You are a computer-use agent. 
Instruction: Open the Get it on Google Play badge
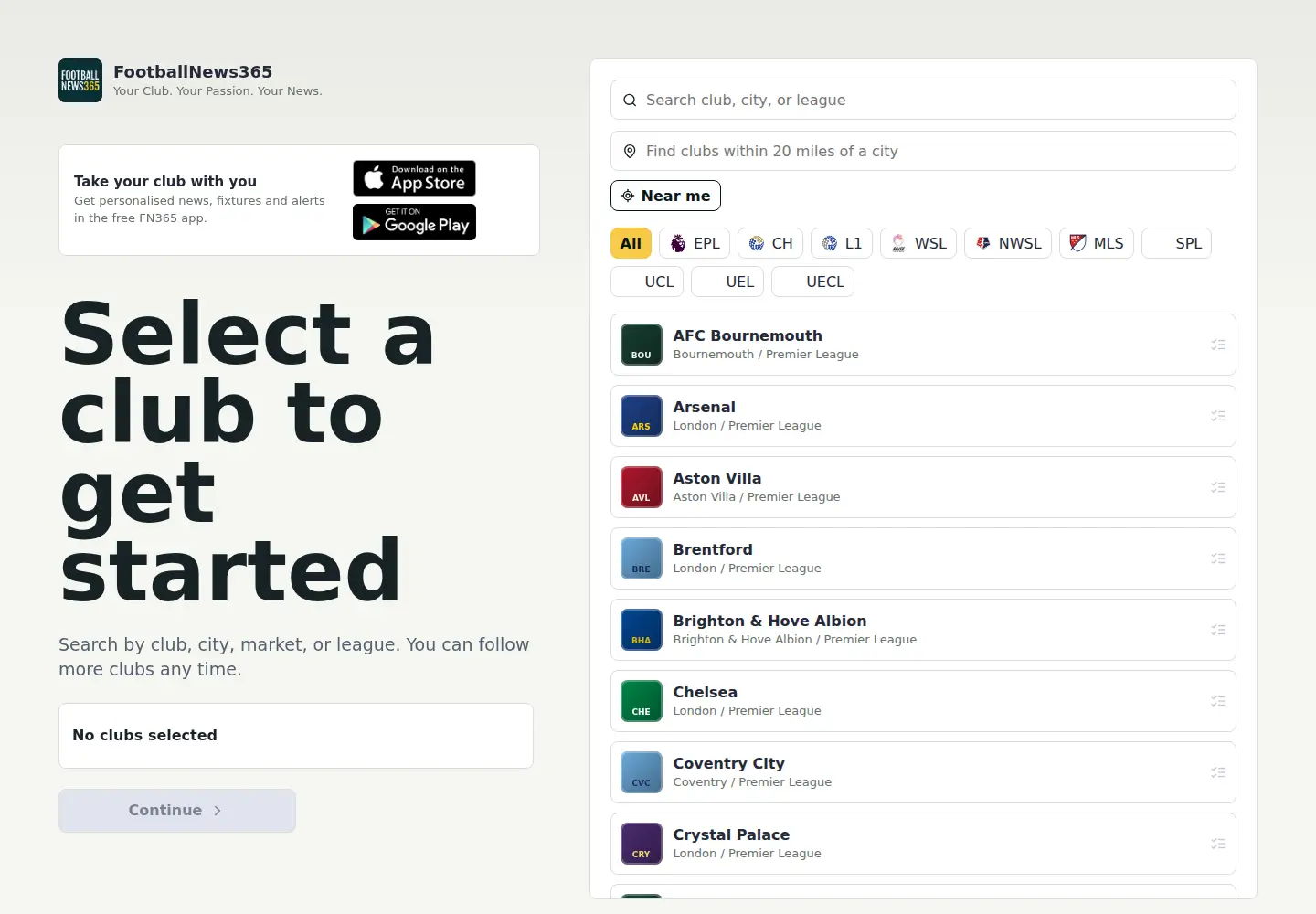pyautogui.click(x=414, y=222)
